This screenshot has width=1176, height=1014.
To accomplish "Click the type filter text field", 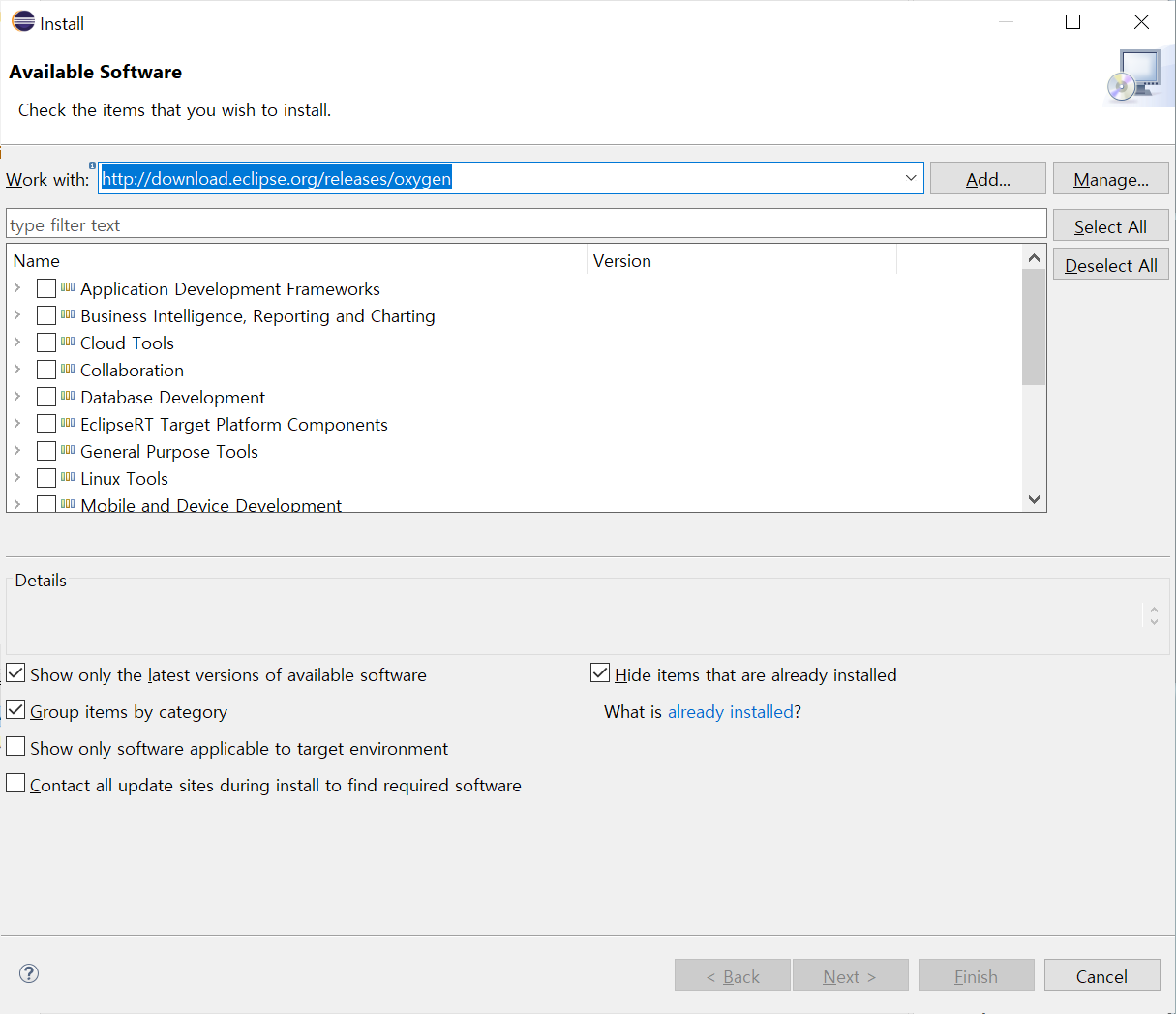I will coord(527,224).
